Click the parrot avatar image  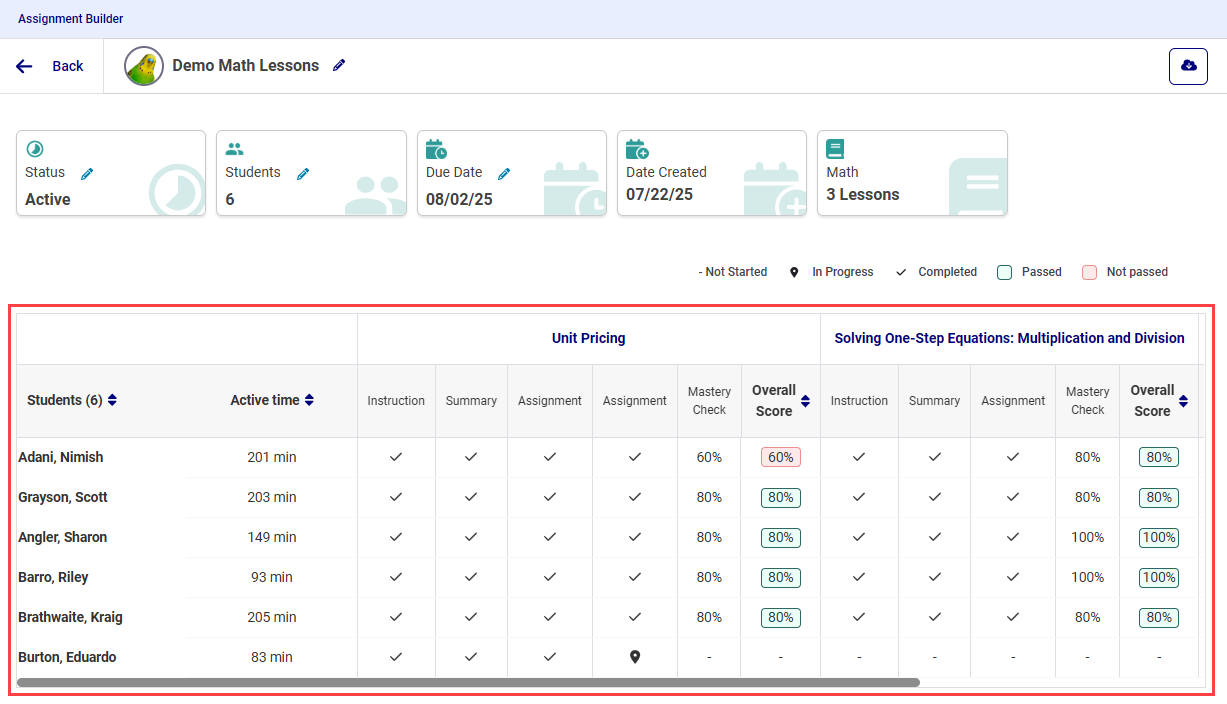point(144,66)
